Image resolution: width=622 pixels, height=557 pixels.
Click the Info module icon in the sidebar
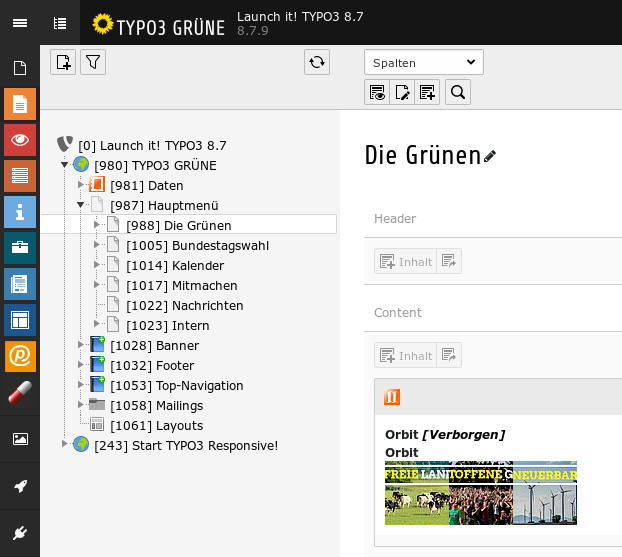tap(19, 211)
